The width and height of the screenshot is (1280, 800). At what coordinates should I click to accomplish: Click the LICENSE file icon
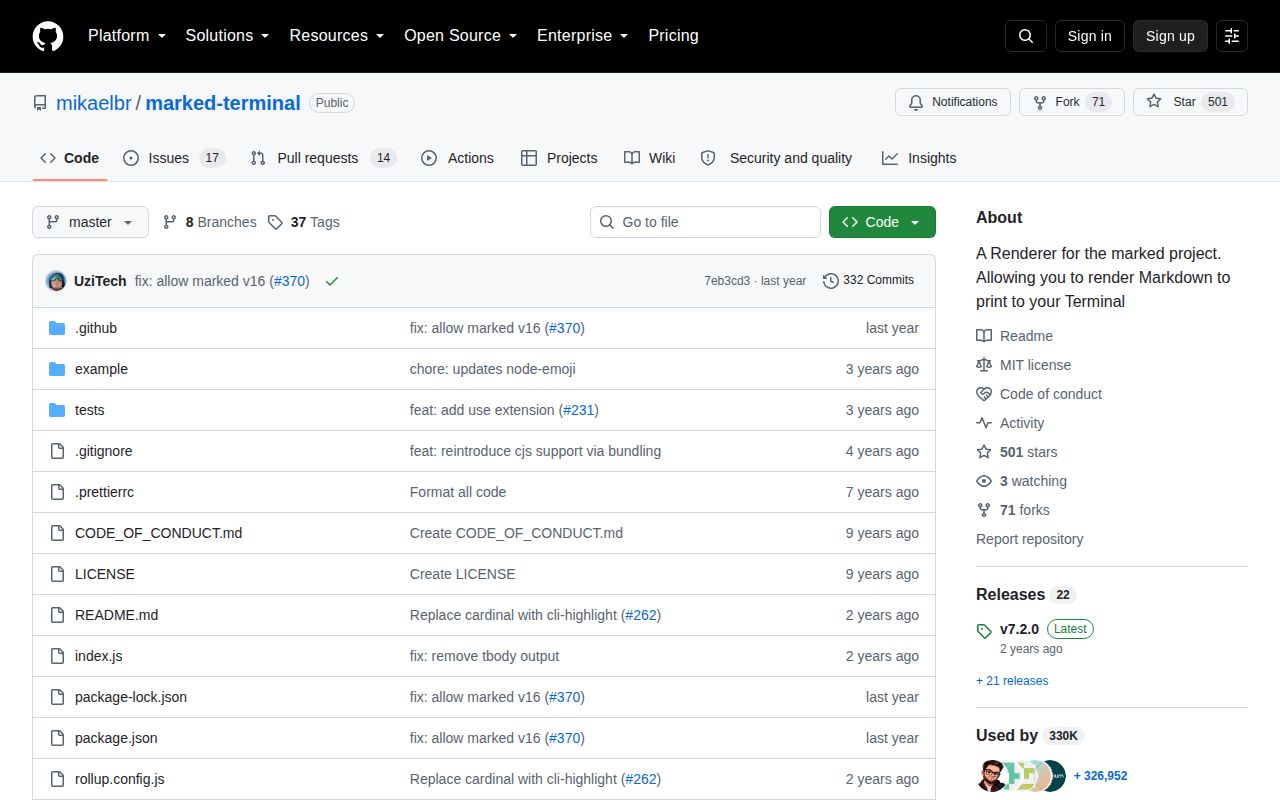[57, 574]
